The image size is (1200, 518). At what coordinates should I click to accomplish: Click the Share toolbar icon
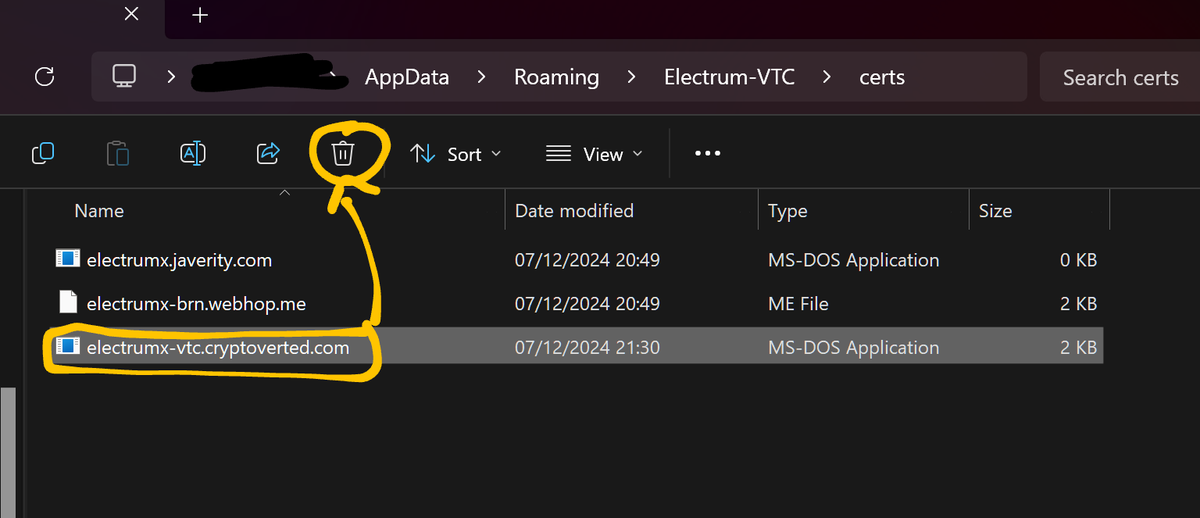click(x=268, y=153)
